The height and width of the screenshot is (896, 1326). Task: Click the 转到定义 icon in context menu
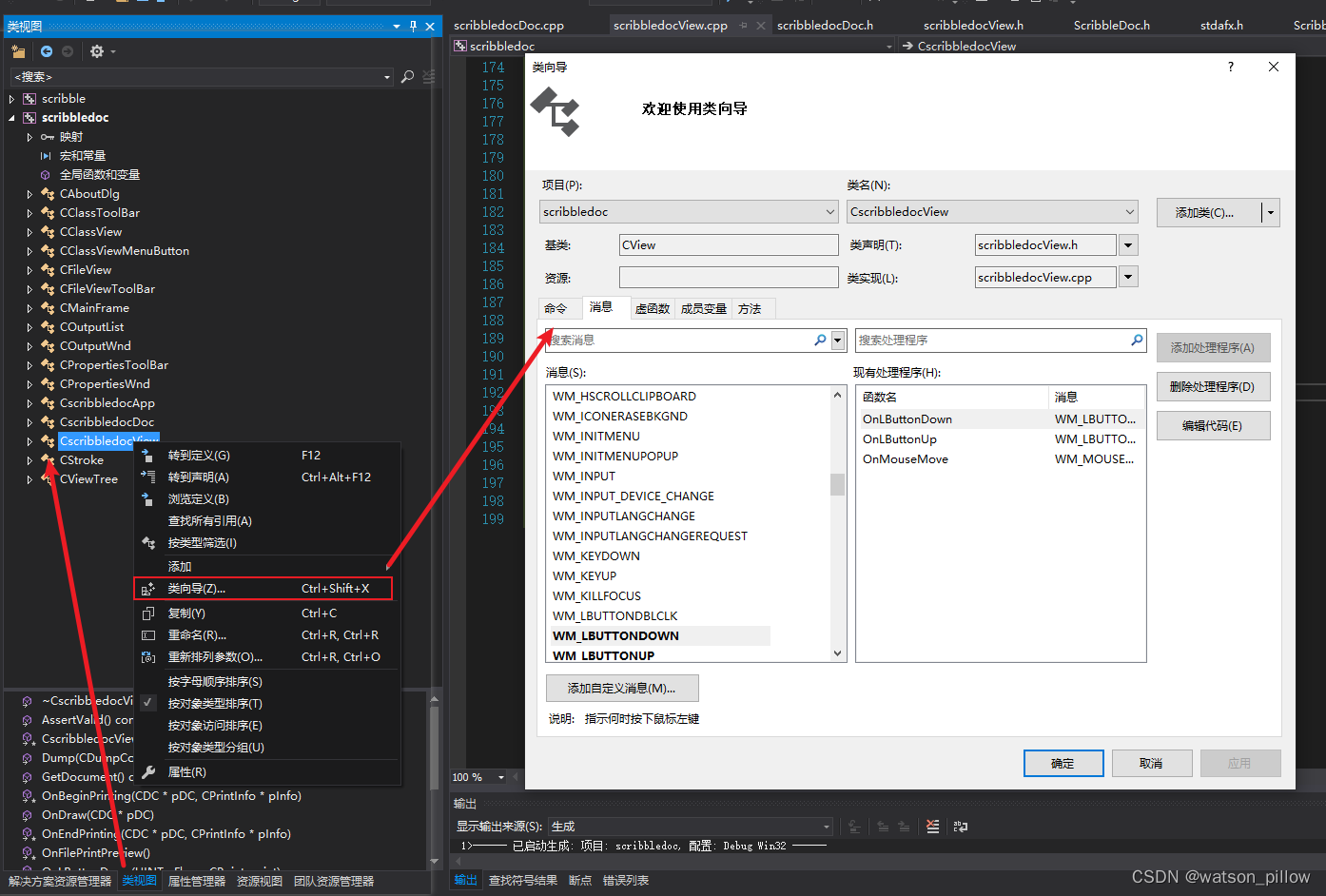(x=148, y=456)
